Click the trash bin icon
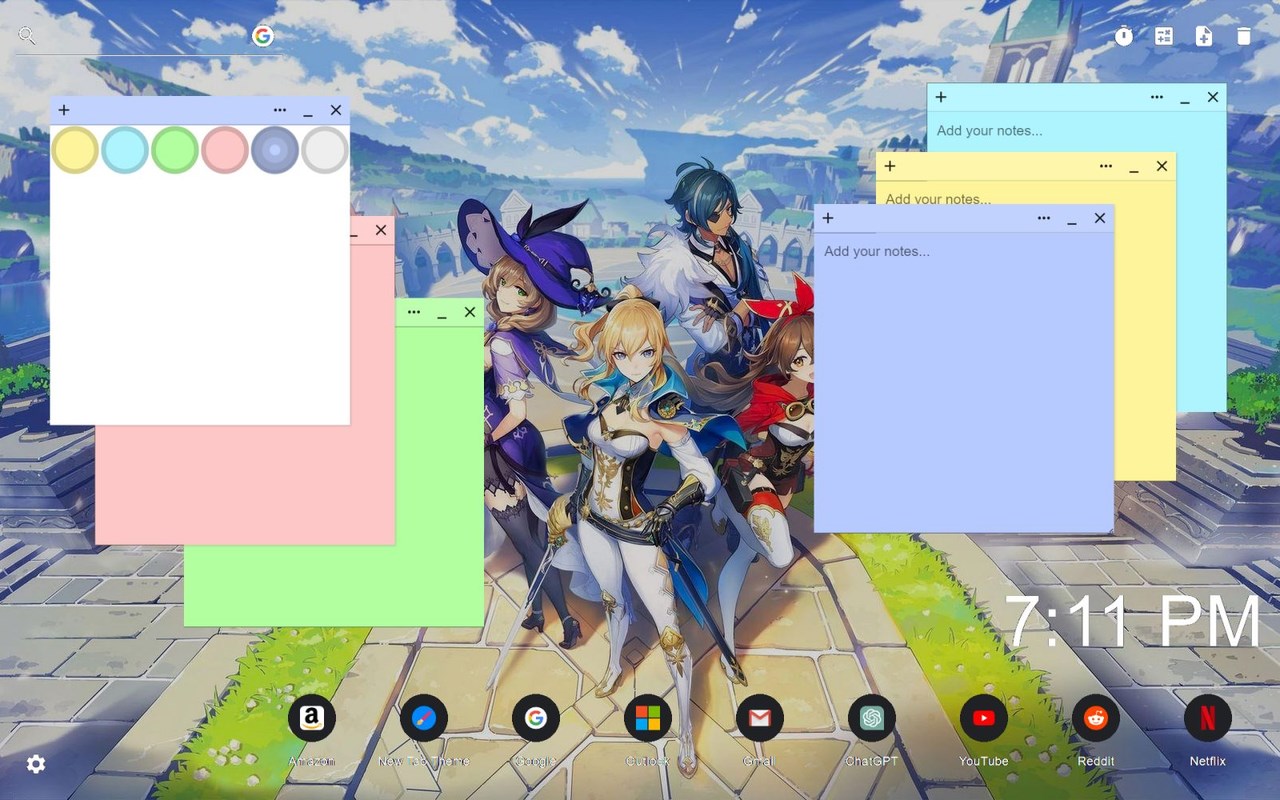 (x=1244, y=36)
